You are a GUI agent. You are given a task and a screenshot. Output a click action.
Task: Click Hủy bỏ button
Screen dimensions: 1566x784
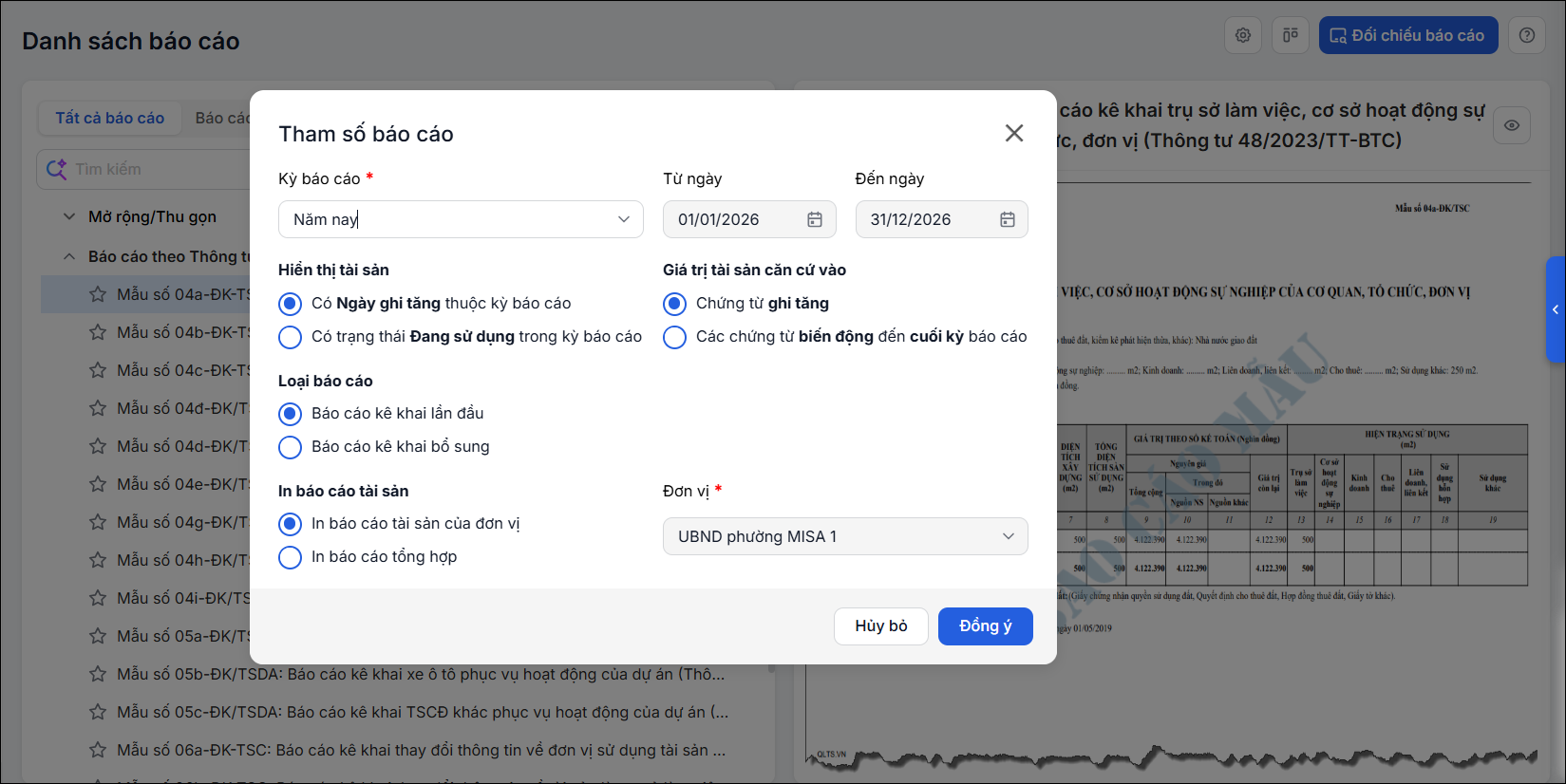pyautogui.click(x=881, y=626)
